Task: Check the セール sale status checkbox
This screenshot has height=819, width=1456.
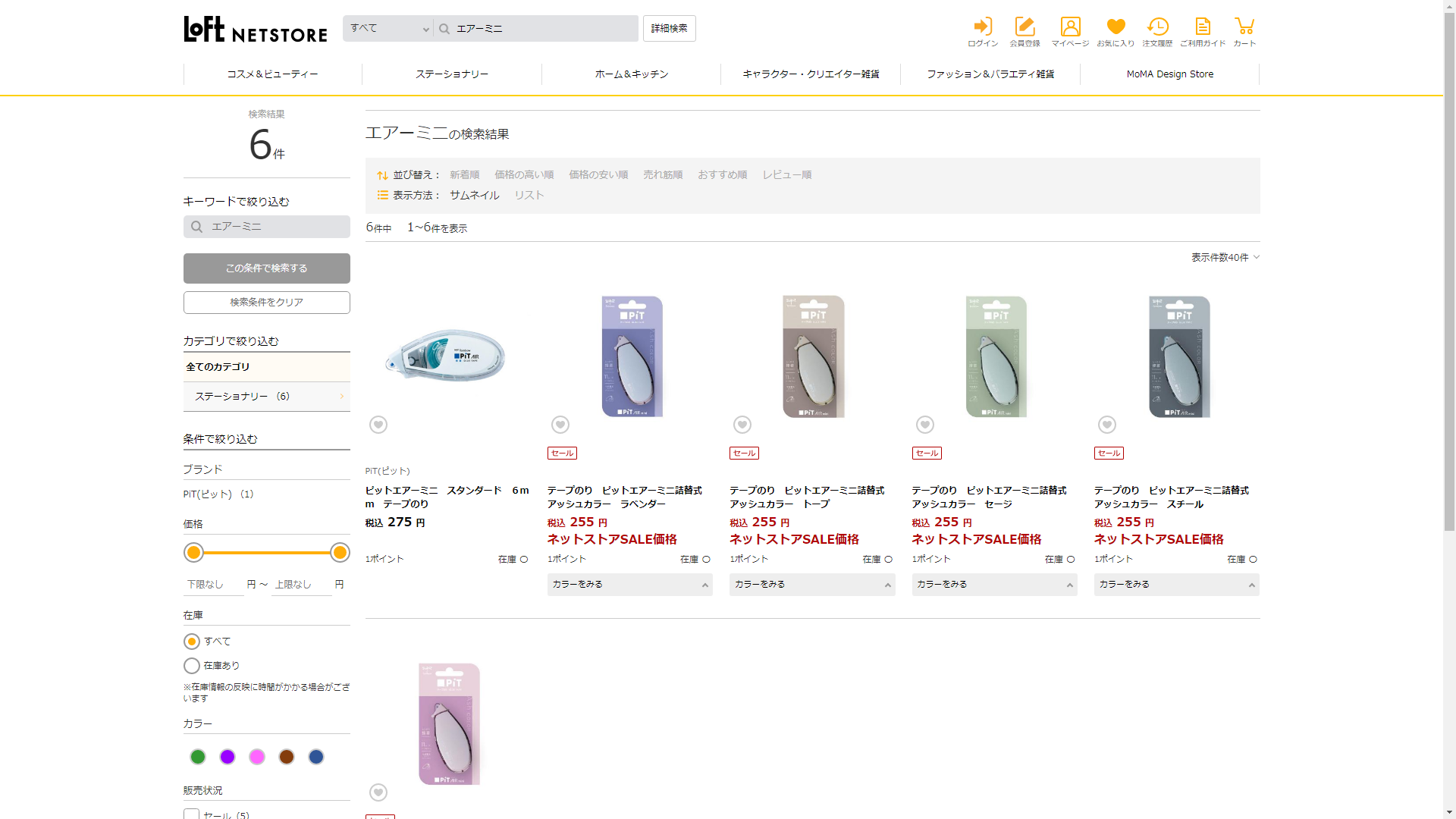Action: [191, 814]
